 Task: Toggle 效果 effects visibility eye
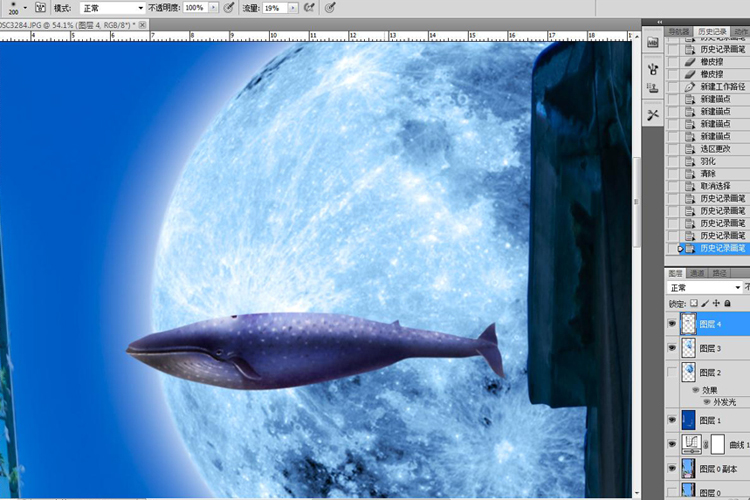(696, 390)
